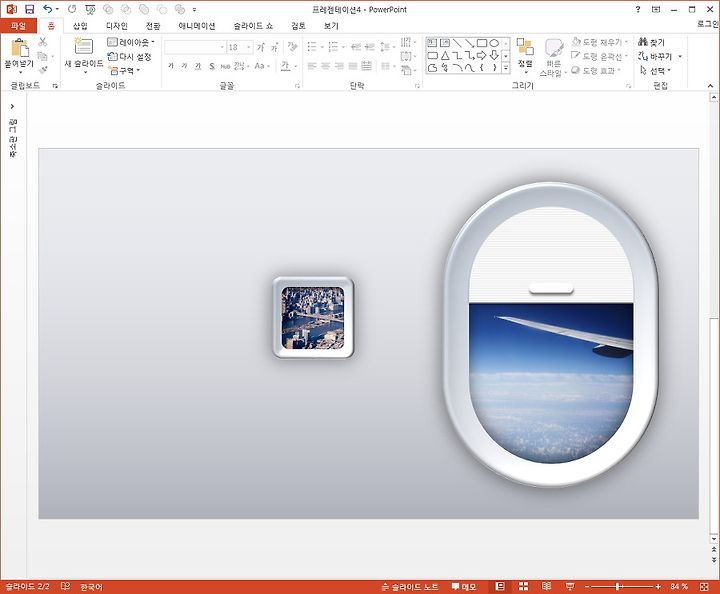Screen dimensions: 720x594
Task: Switch to slide sorter view
Action: click(523, 586)
